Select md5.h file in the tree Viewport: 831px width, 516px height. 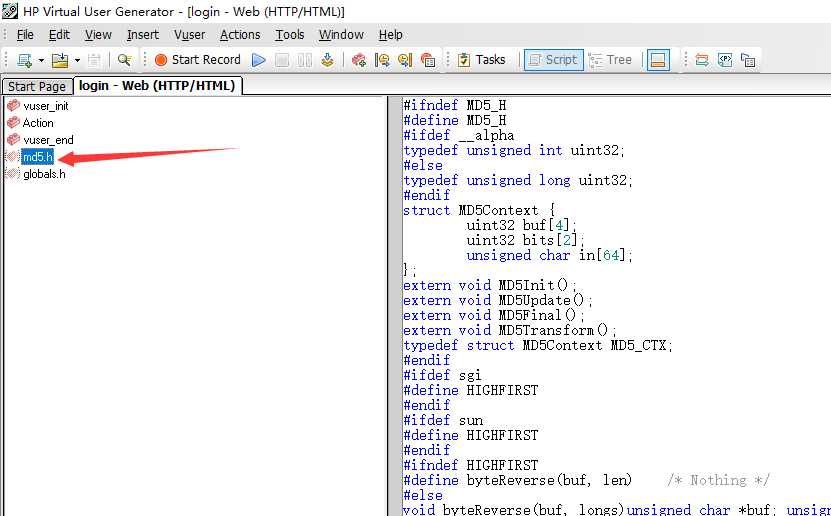(38, 157)
